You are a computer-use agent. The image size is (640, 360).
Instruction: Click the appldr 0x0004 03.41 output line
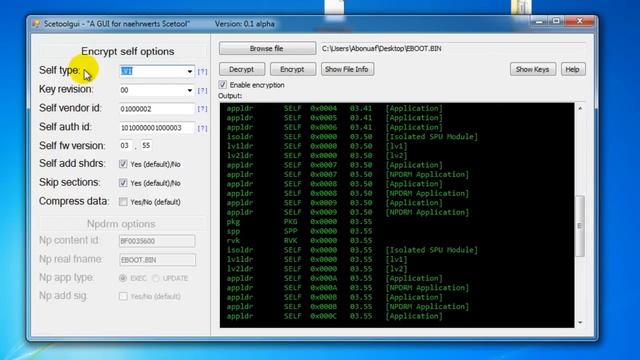334,108
